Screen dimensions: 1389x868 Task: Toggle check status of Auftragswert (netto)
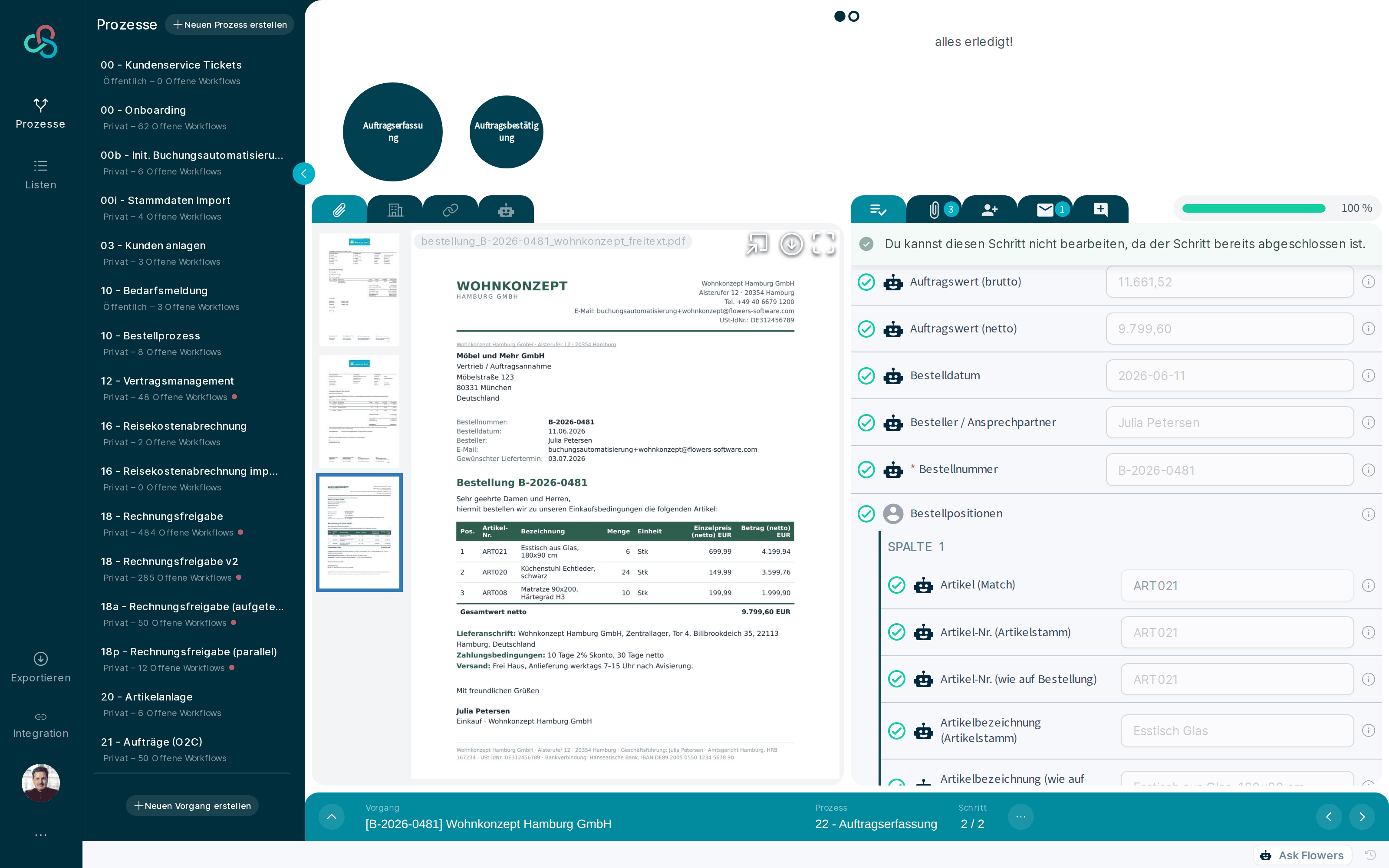(x=866, y=329)
